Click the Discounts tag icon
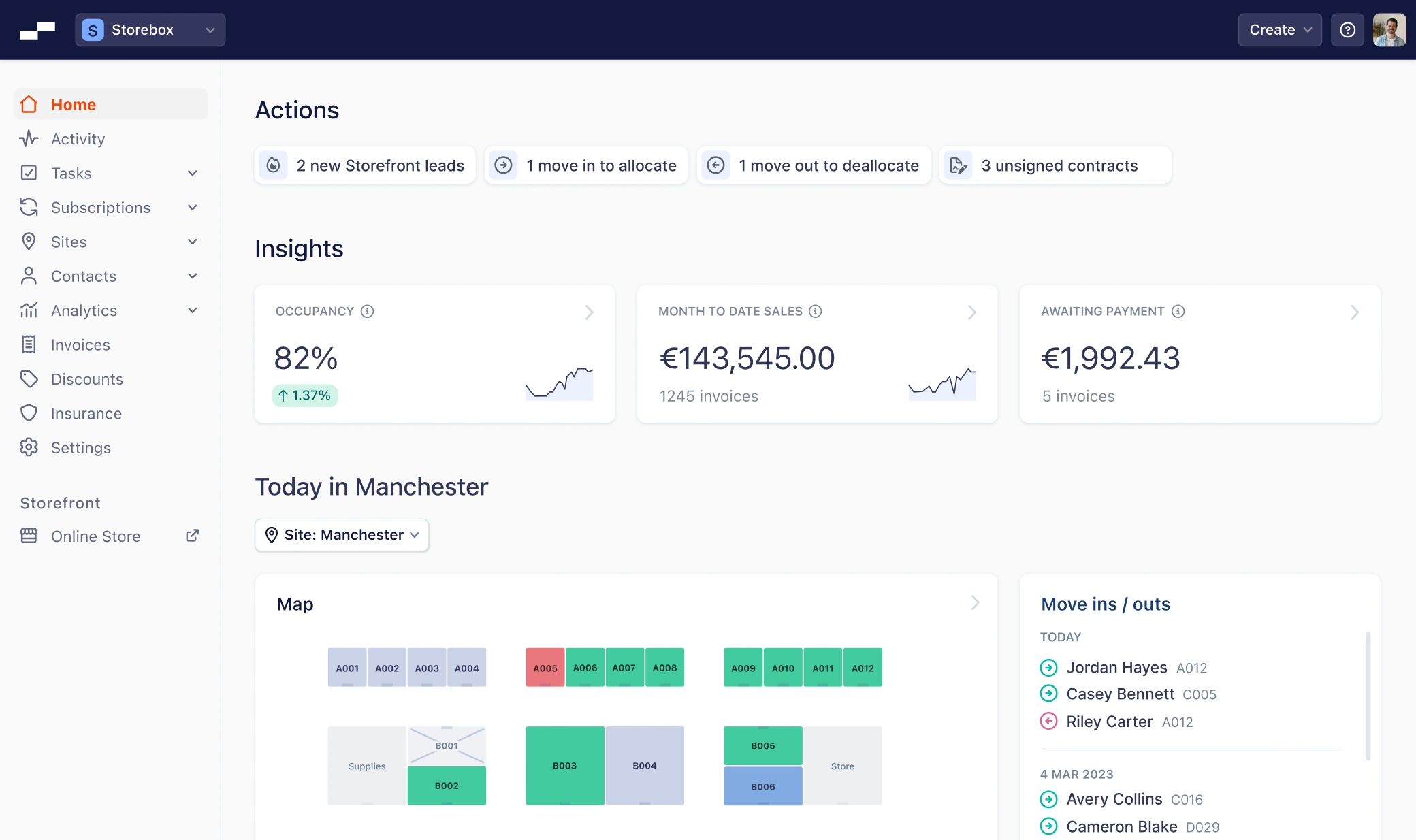Viewport: 1416px width, 840px height. click(x=29, y=379)
